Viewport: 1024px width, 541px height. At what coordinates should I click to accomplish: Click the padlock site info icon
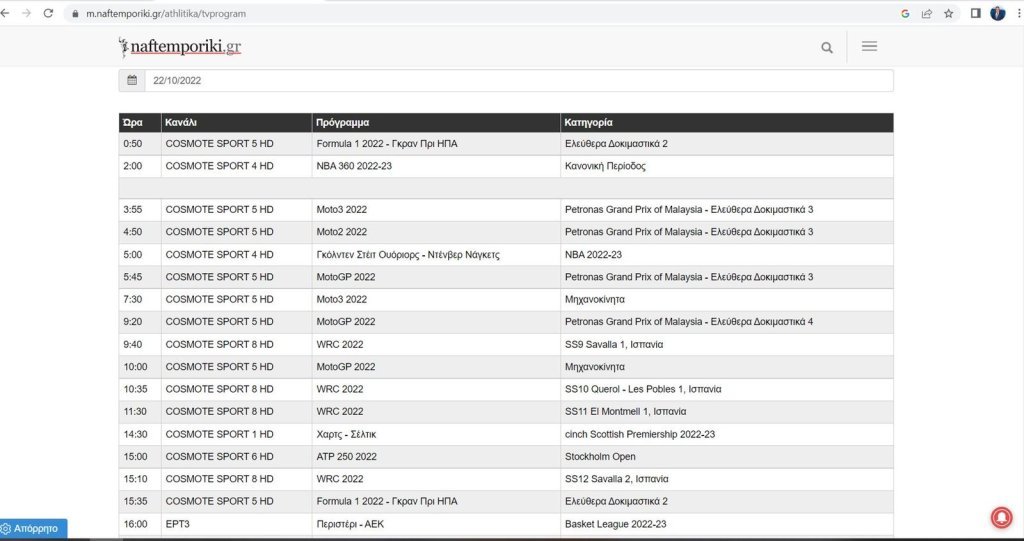73,14
